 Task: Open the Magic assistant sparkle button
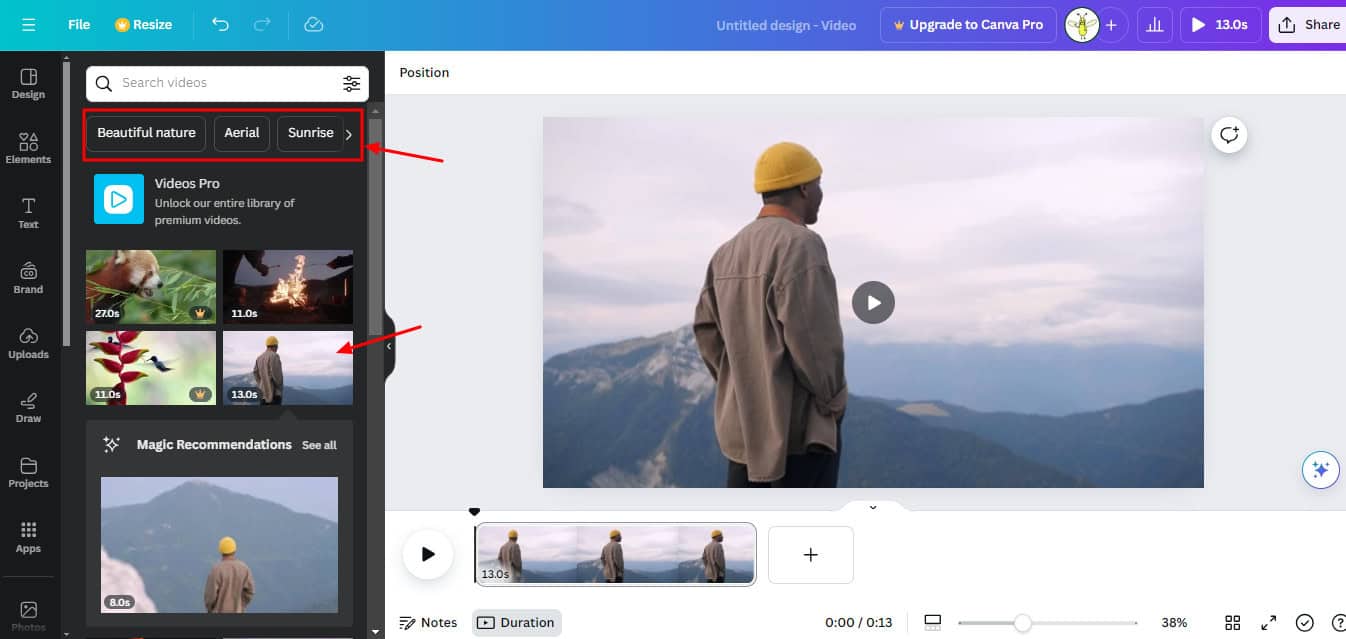(x=1320, y=469)
